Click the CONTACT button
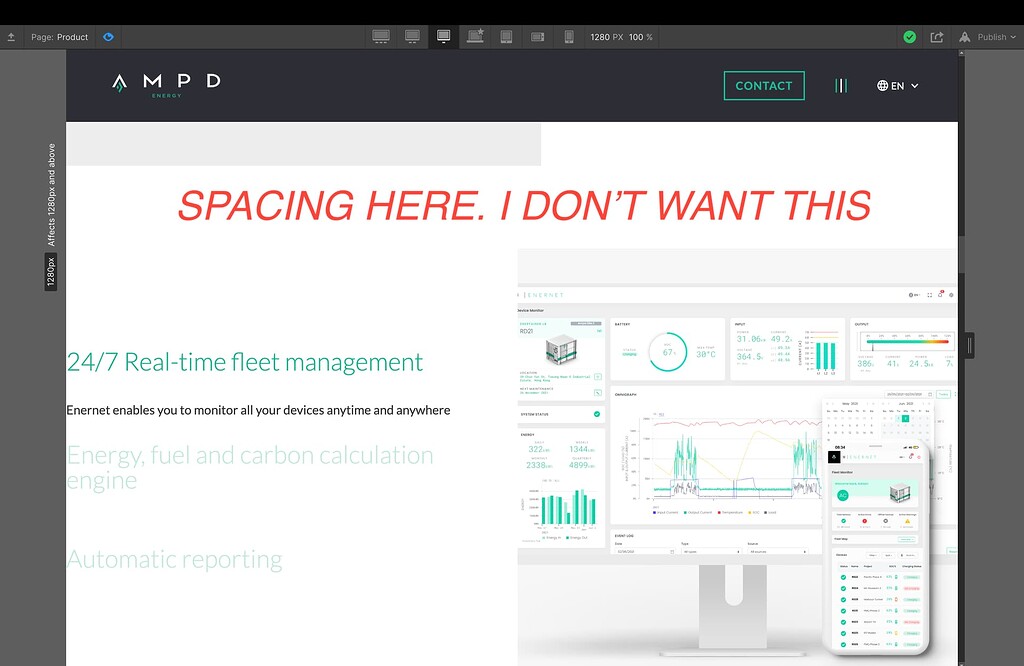 [764, 85]
